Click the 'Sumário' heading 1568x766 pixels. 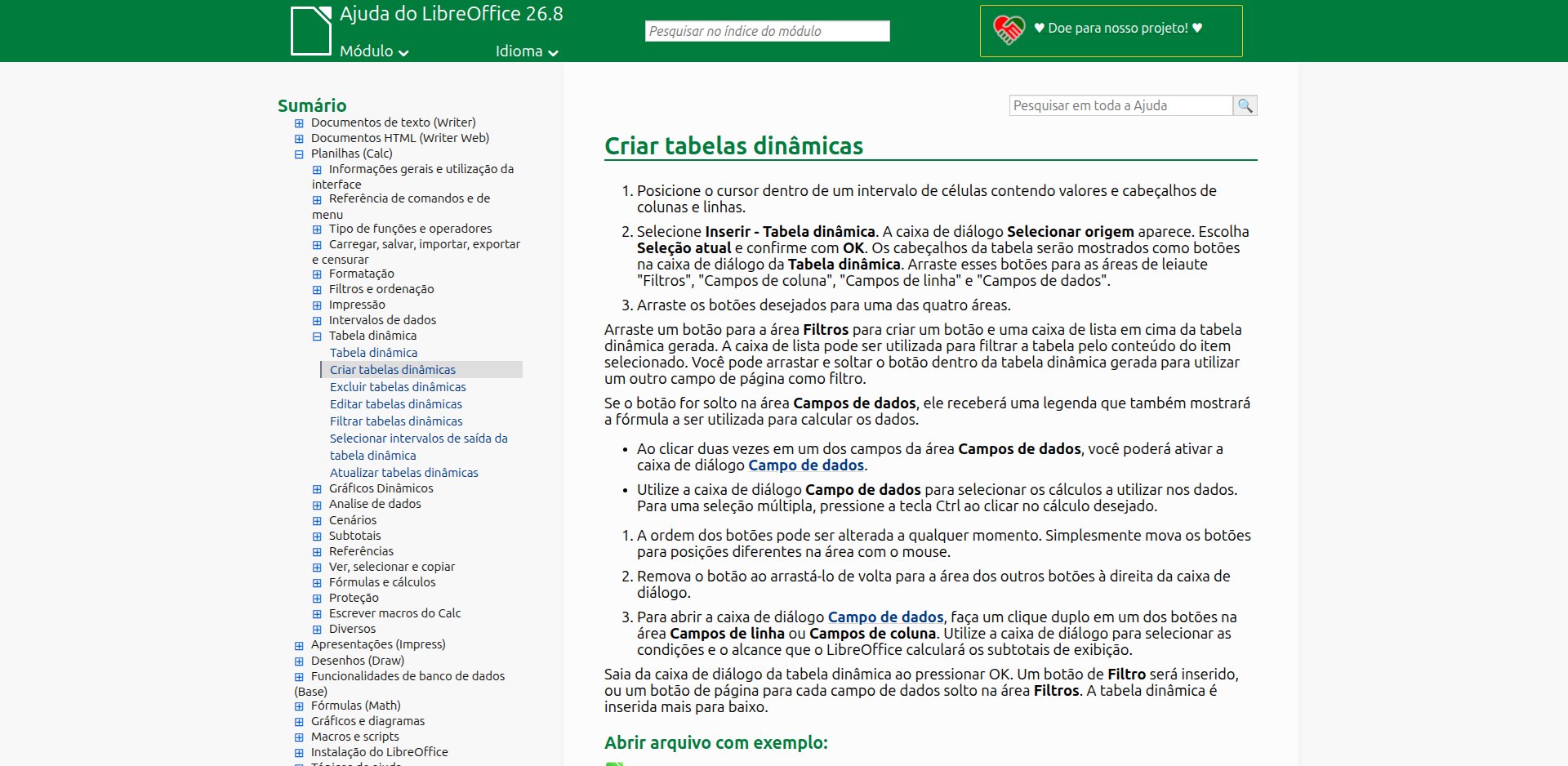coord(312,105)
